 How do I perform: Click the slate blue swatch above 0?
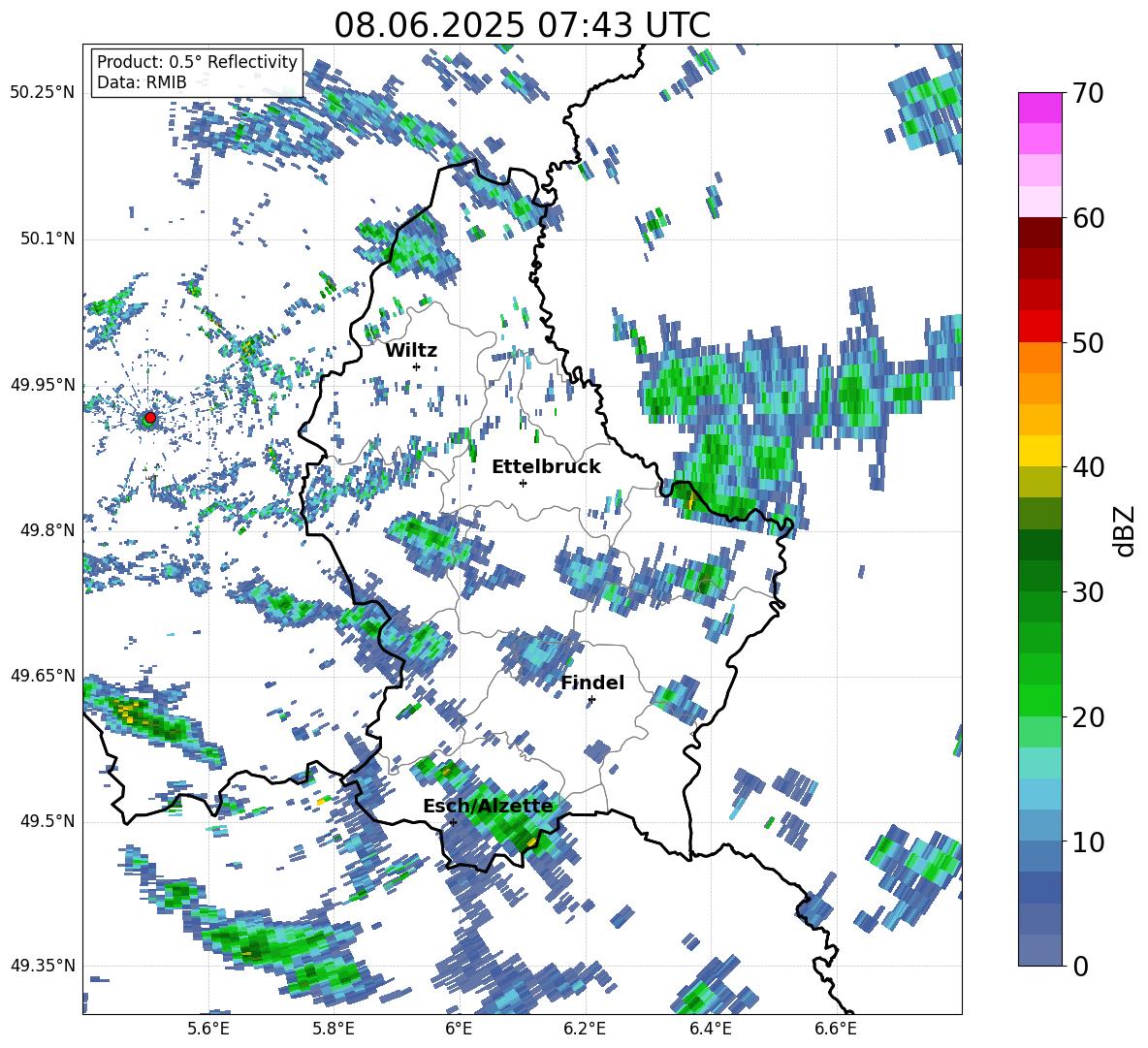point(1039,951)
